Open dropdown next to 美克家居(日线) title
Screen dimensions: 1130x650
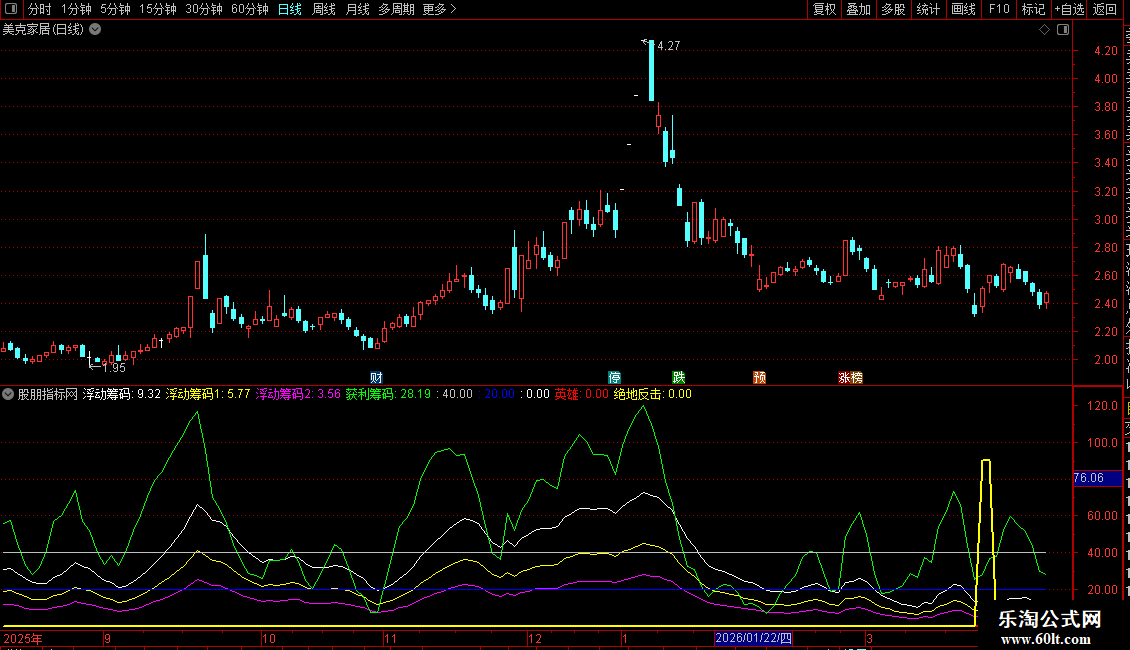[x=95, y=29]
